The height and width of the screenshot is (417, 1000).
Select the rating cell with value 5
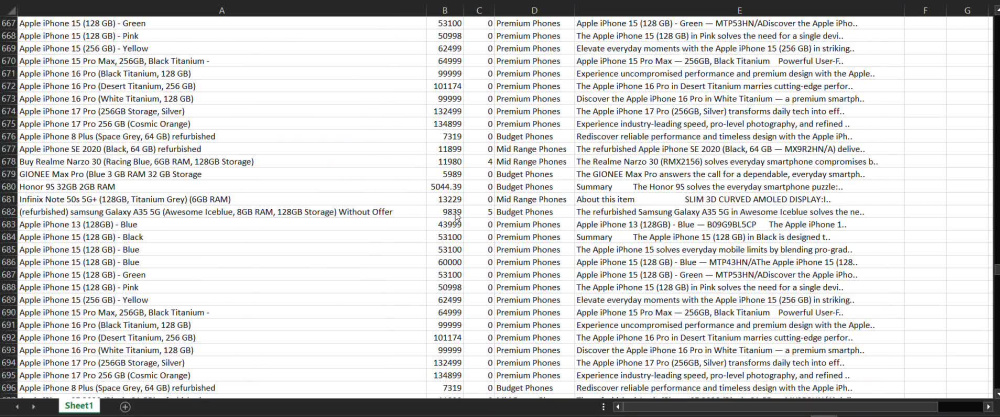tap(479, 212)
